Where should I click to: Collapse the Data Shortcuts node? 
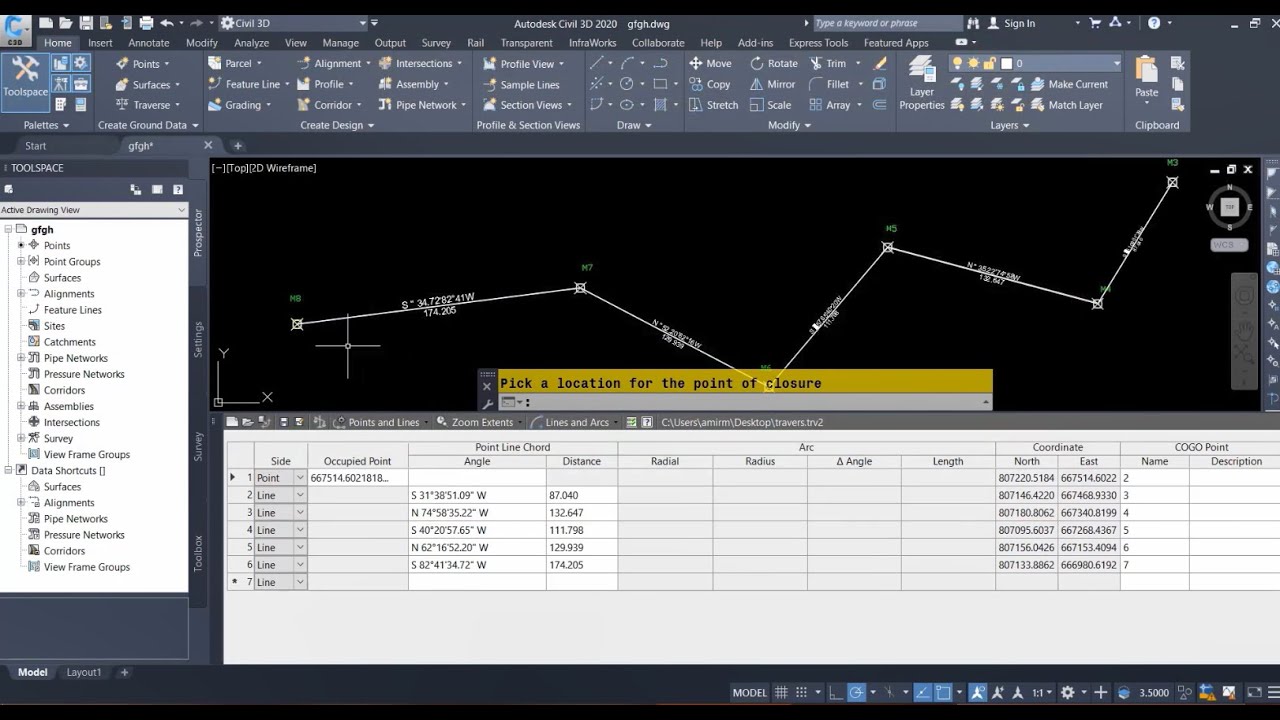tap(9, 471)
